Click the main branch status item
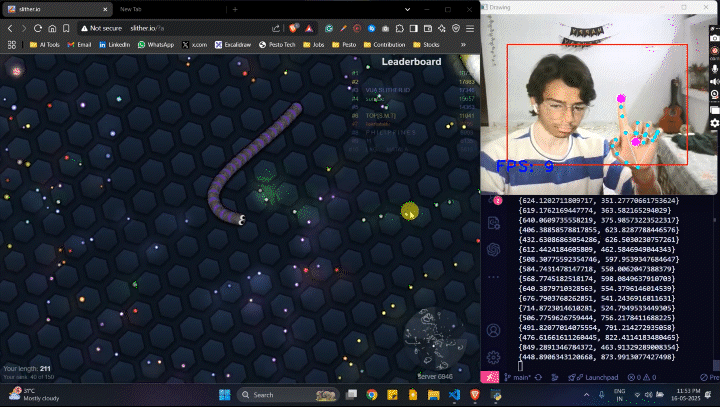720x407 pixels. 517,377
